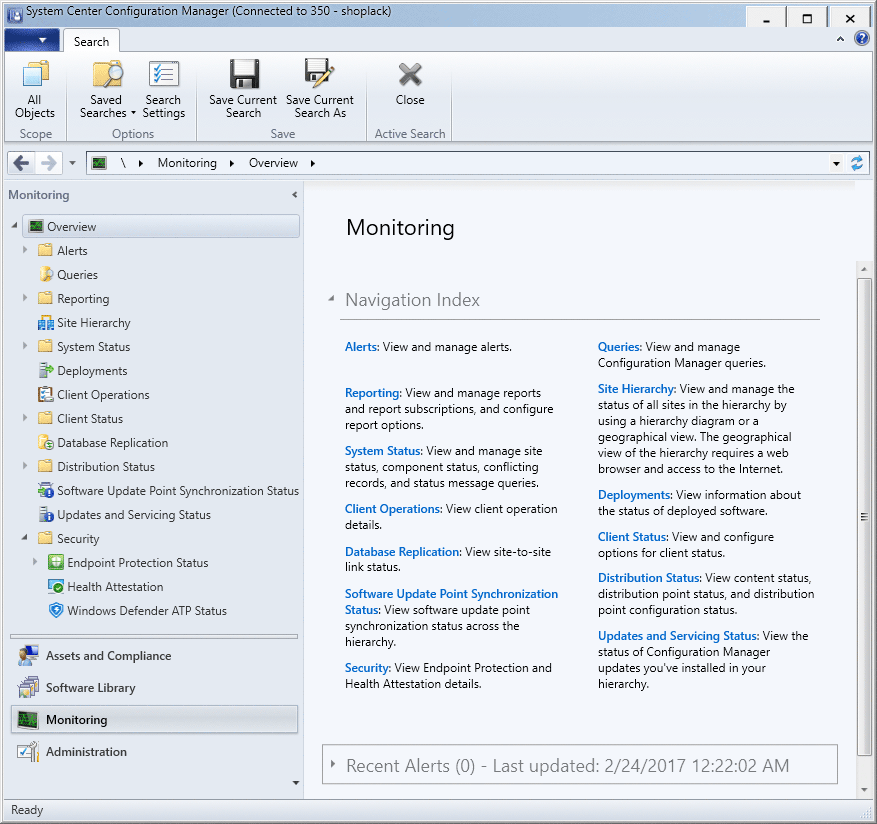Collapse the Navigation Index section

click(x=331, y=299)
